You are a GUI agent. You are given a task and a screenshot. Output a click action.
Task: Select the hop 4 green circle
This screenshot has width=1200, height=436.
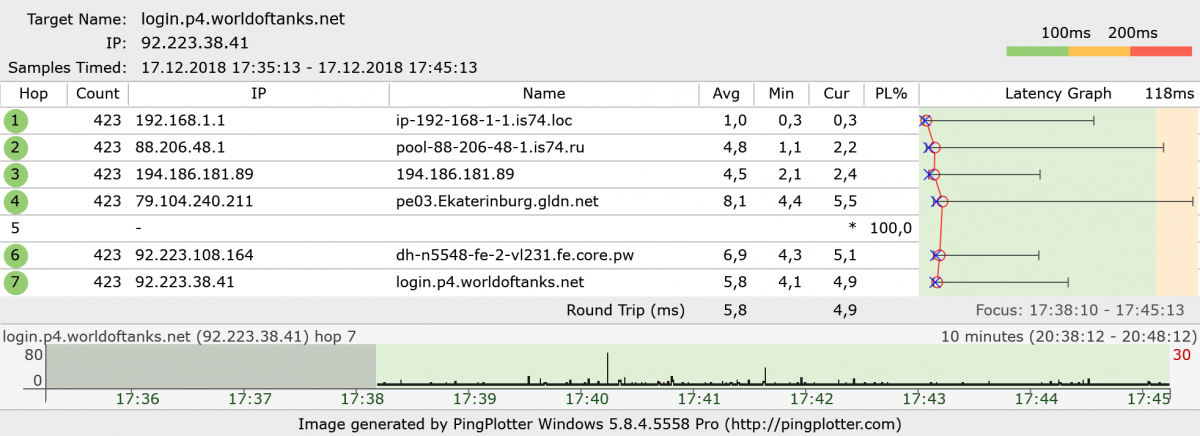16,201
